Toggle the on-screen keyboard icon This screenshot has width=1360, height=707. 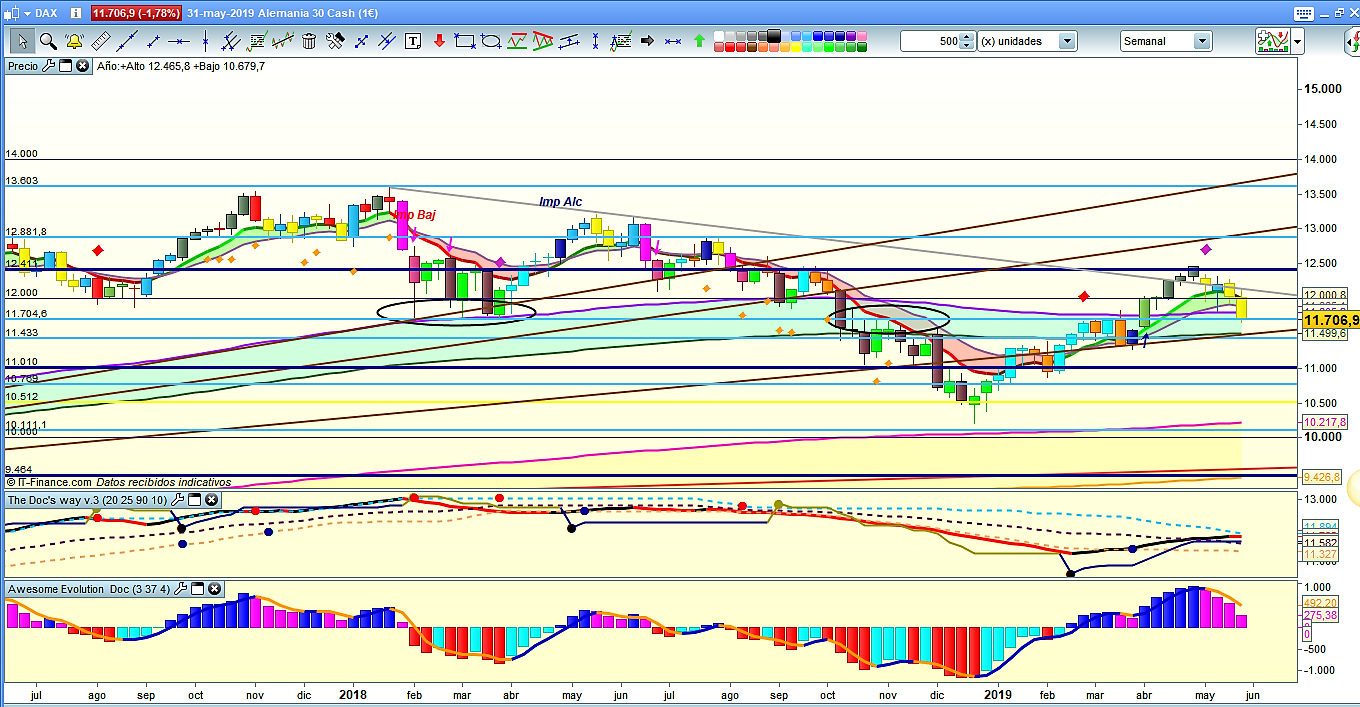1302,13
